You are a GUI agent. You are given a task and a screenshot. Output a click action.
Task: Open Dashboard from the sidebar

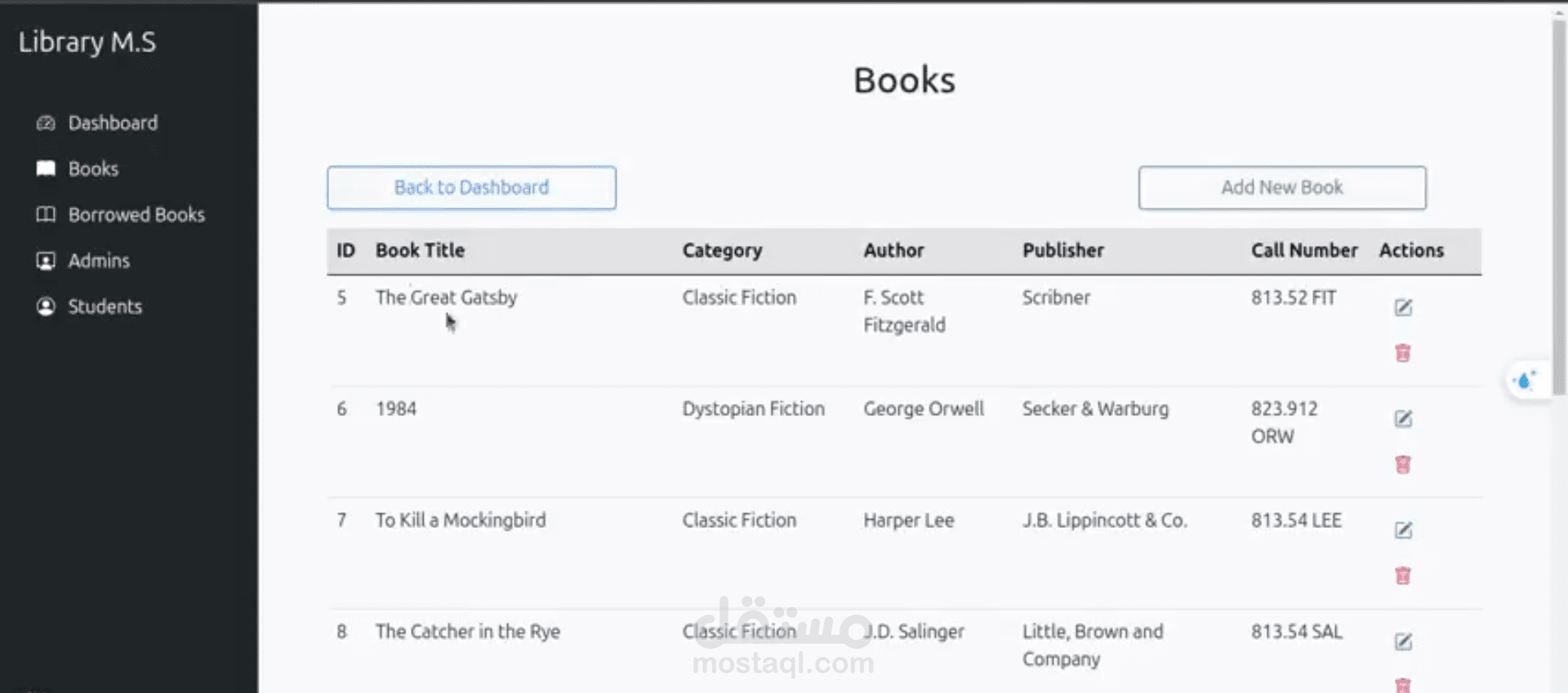point(113,123)
